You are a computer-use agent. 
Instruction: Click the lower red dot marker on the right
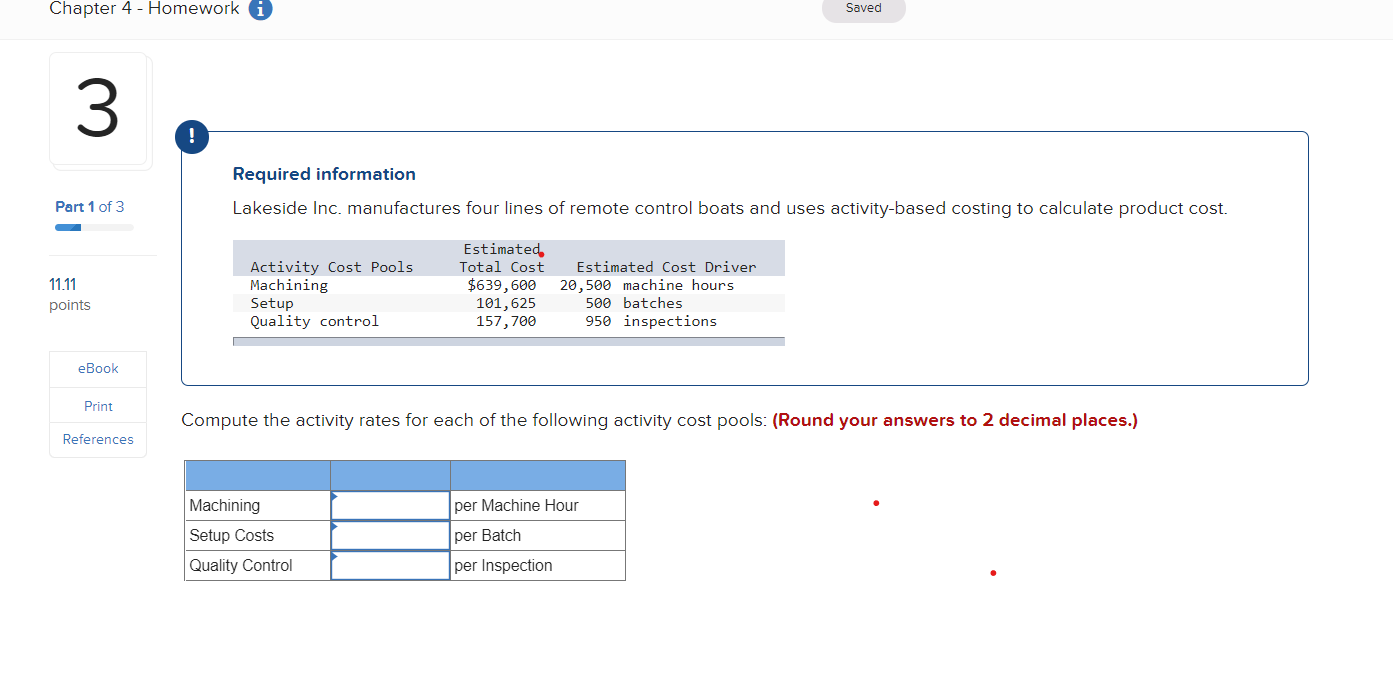click(x=993, y=573)
